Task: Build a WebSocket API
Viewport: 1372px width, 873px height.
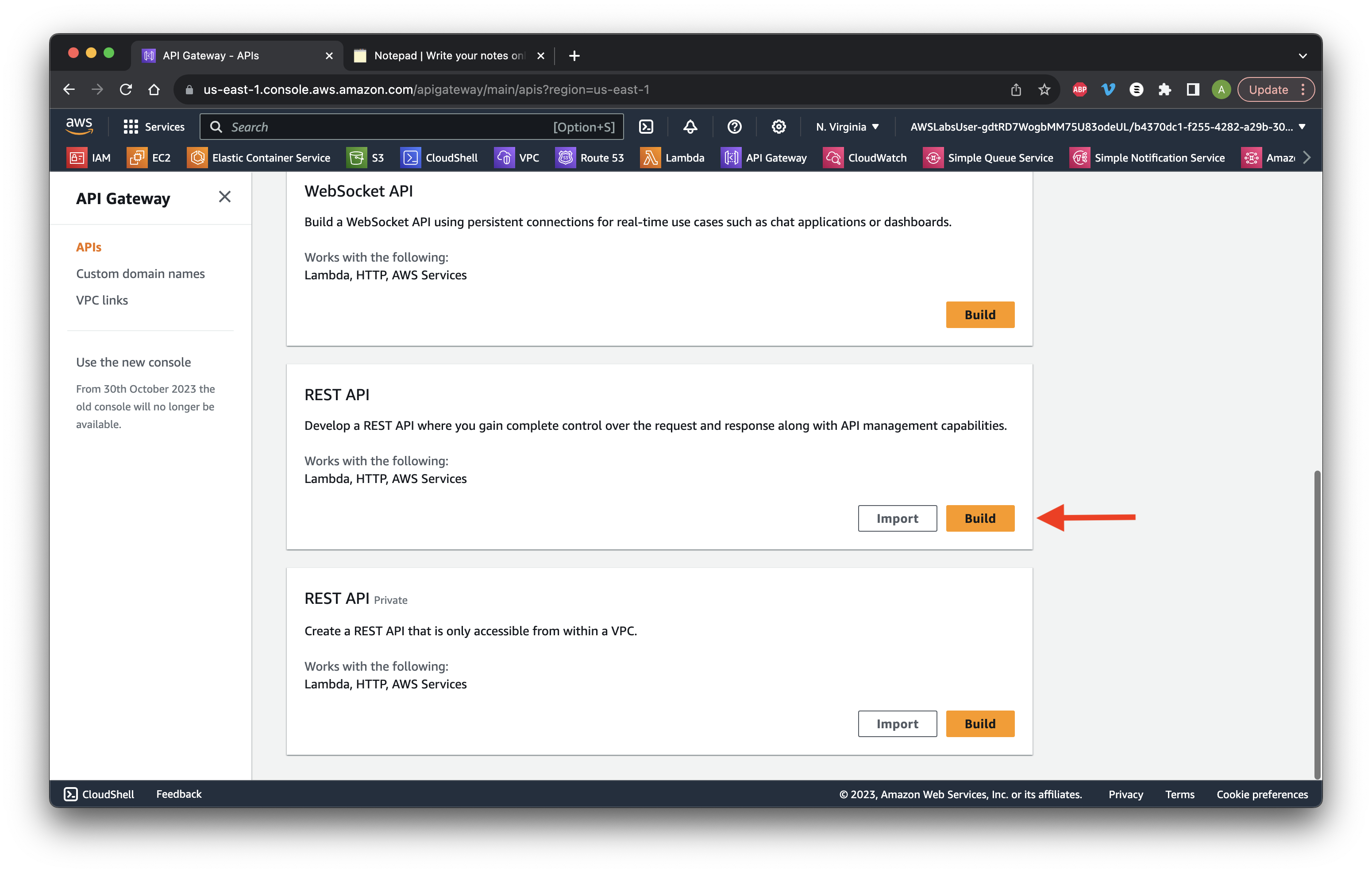Action: coord(980,315)
